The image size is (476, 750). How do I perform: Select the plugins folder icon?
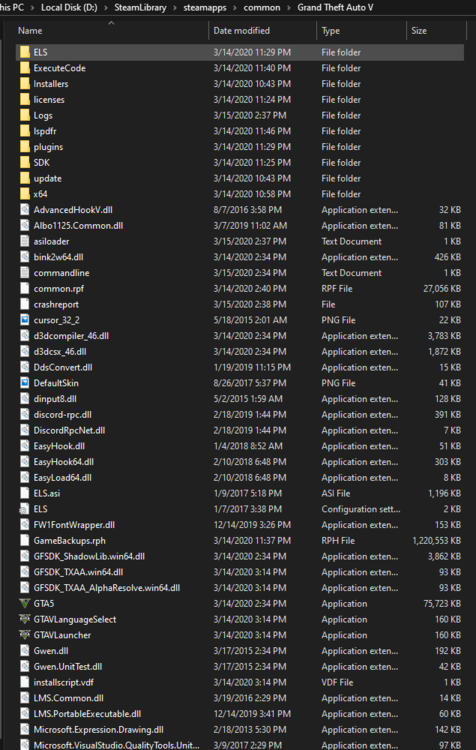(25, 147)
